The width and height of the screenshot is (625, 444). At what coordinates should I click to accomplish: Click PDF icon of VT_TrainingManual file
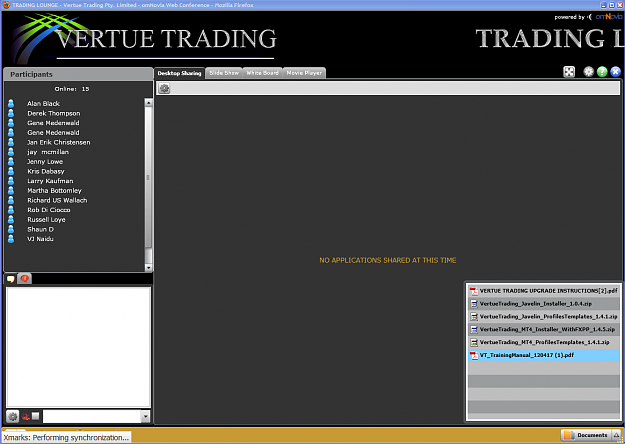tap(474, 355)
